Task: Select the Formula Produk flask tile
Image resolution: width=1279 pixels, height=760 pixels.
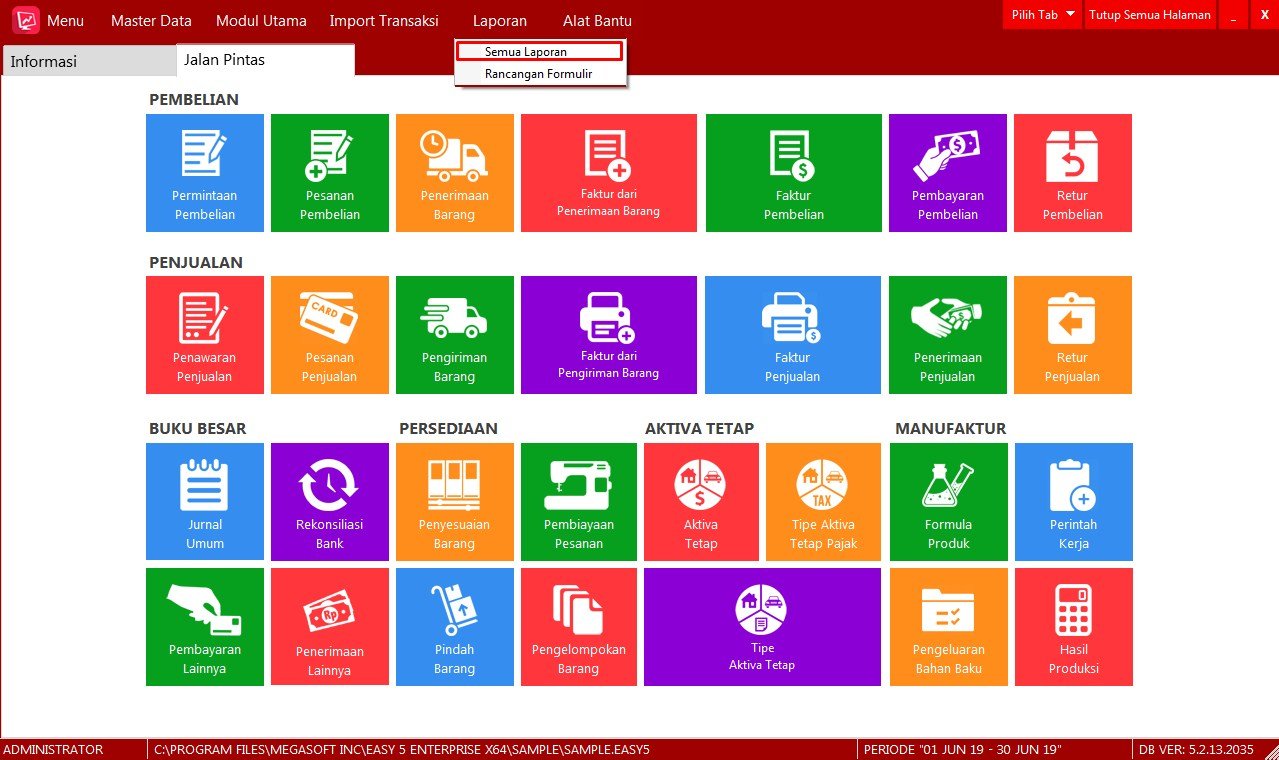Action: click(949, 502)
